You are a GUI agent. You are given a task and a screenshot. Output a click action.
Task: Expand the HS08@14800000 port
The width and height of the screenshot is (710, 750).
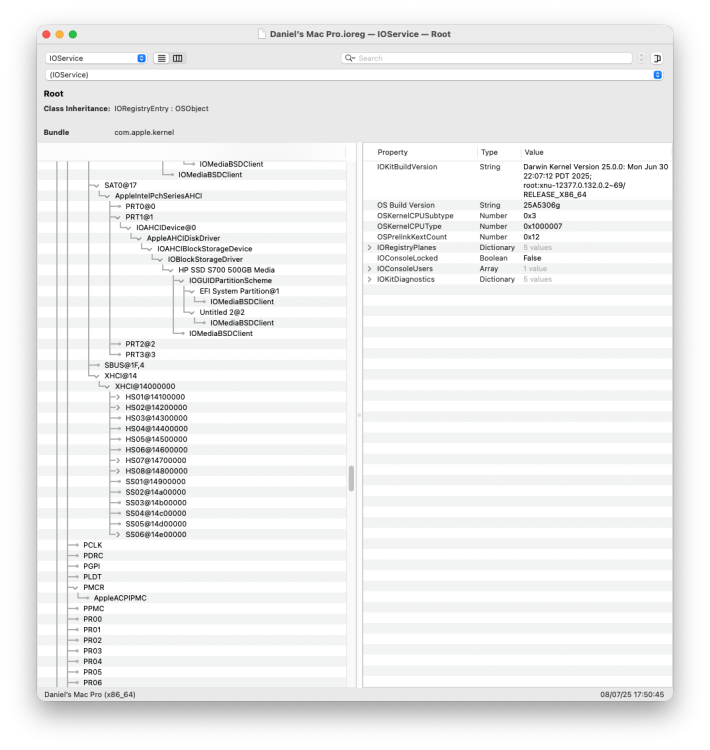pyautogui.click(x=118, y=471)
